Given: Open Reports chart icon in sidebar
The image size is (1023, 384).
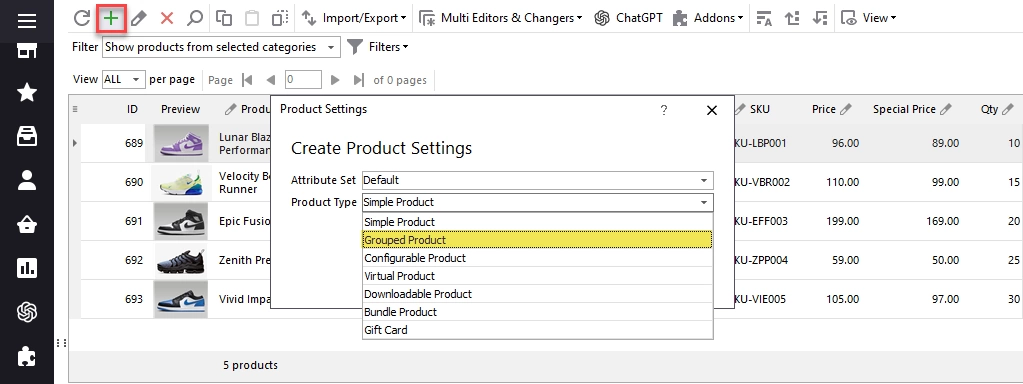Looking at the screenshot, I should tap(27, 268).
